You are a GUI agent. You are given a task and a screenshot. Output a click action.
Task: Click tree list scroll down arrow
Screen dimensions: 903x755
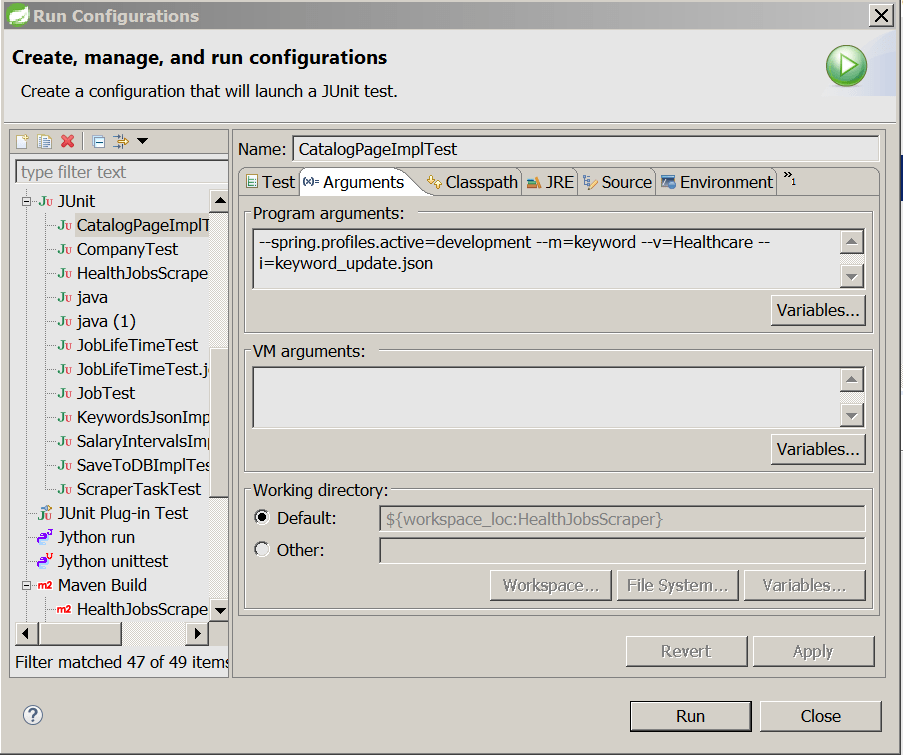point(219,610)
